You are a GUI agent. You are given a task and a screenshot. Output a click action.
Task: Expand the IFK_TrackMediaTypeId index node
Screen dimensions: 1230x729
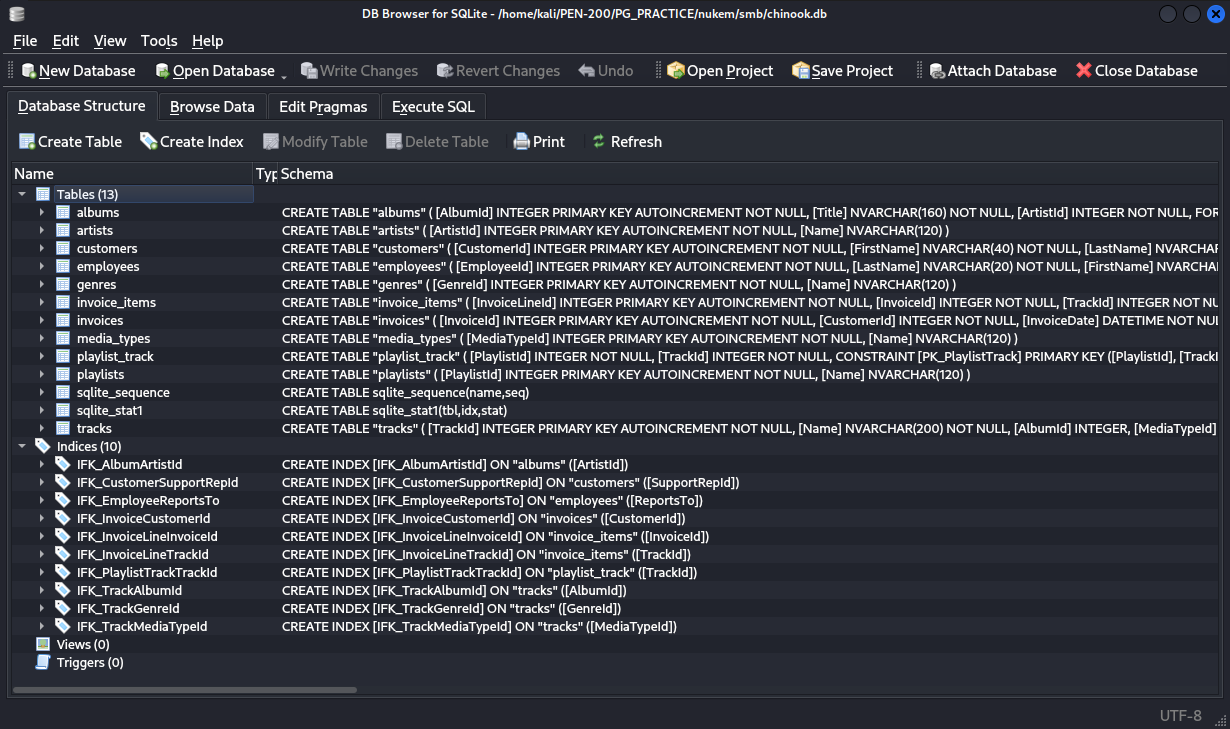[42, 626]
